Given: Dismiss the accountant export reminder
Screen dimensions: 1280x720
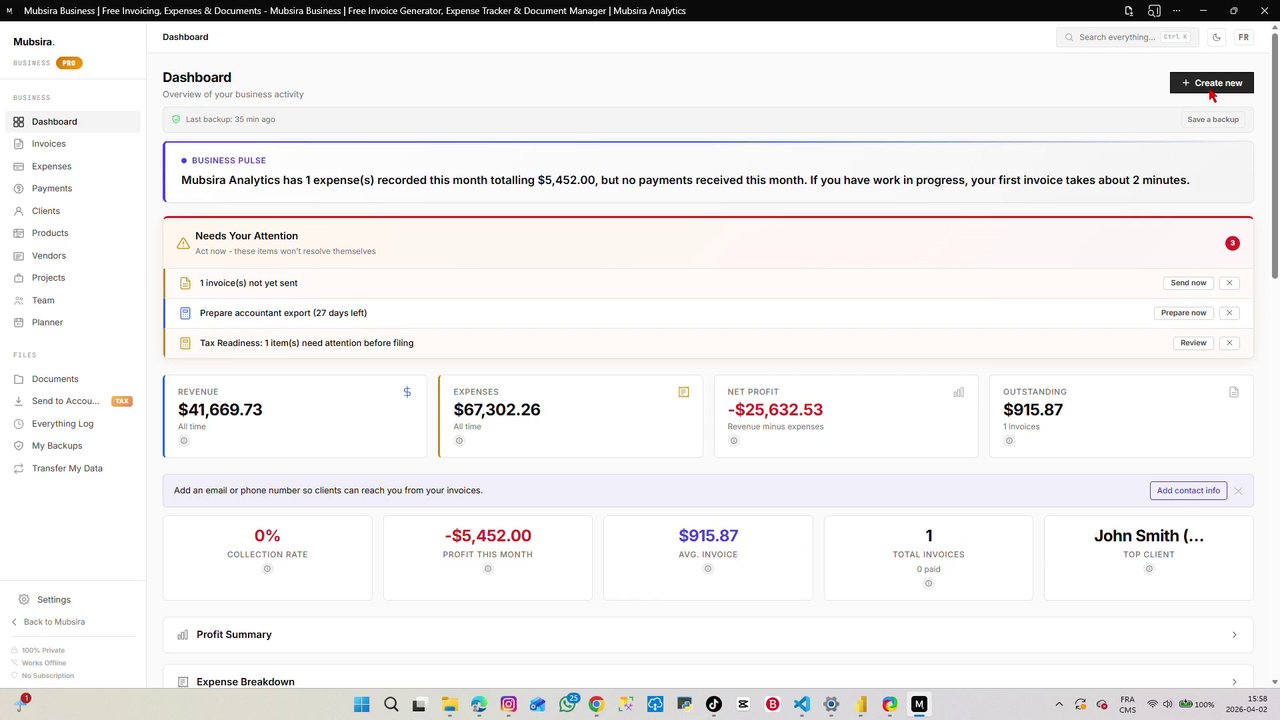Looking at the screenshot, I should [x=1230, y=313].
